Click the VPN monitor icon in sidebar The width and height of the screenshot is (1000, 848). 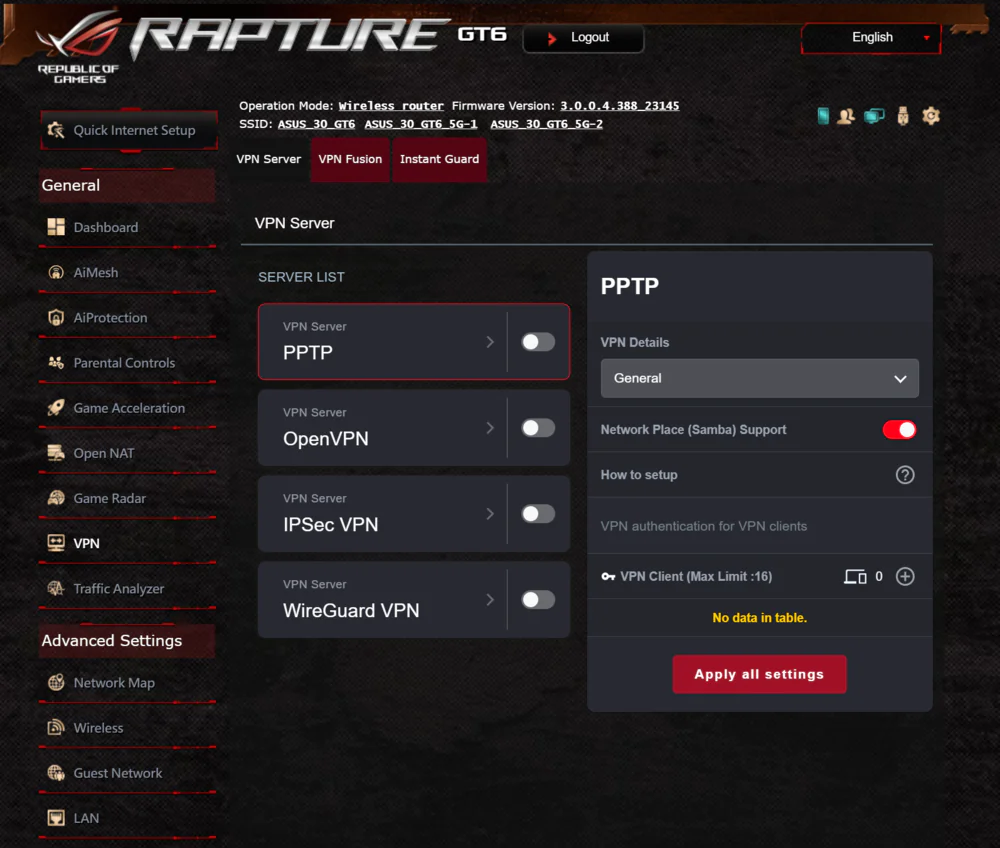(x=56, y=543)
